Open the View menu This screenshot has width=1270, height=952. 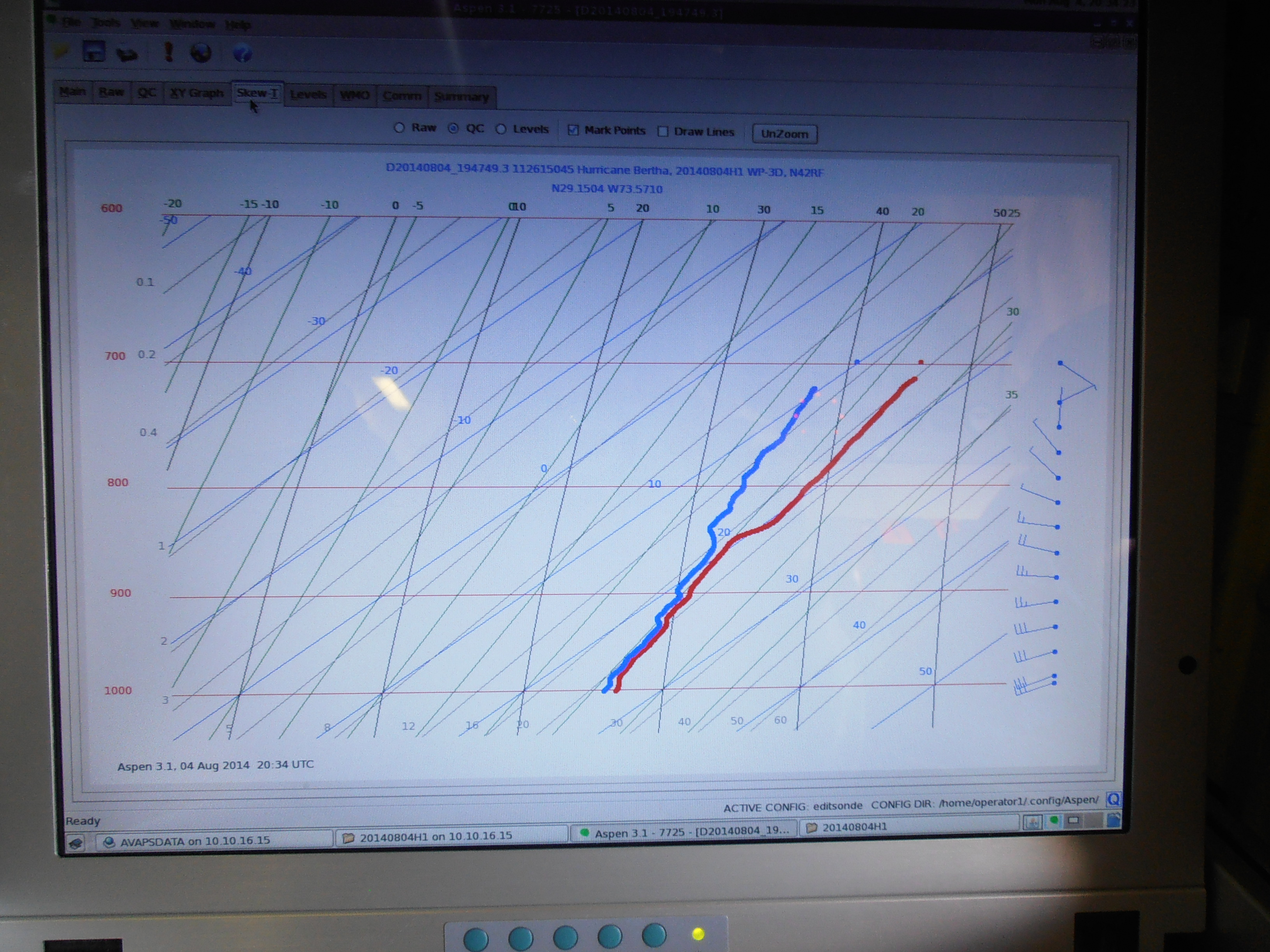144,23
